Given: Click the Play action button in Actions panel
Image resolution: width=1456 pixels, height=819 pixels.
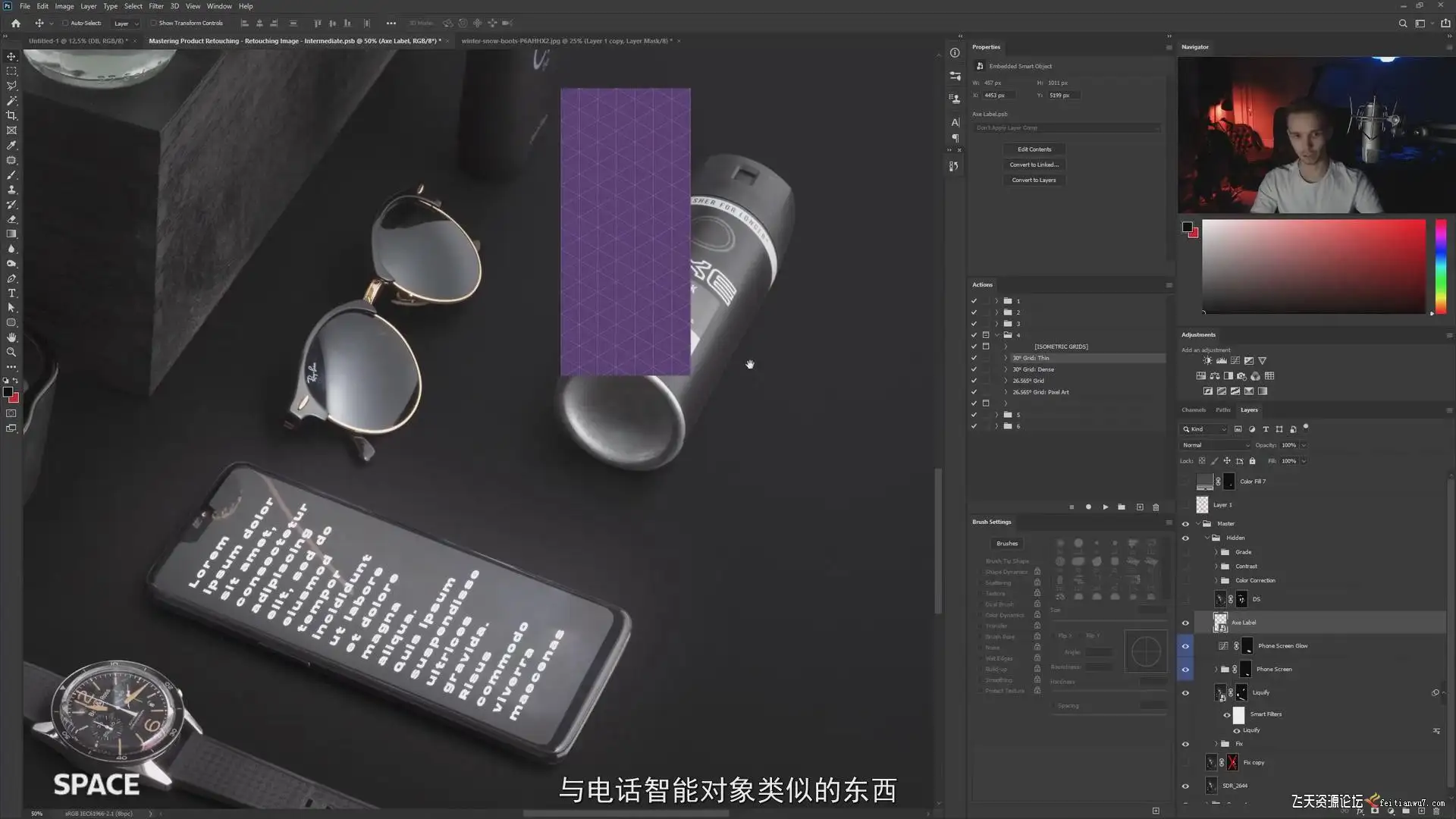Looking at the screenshot, I should (1105, 507).
